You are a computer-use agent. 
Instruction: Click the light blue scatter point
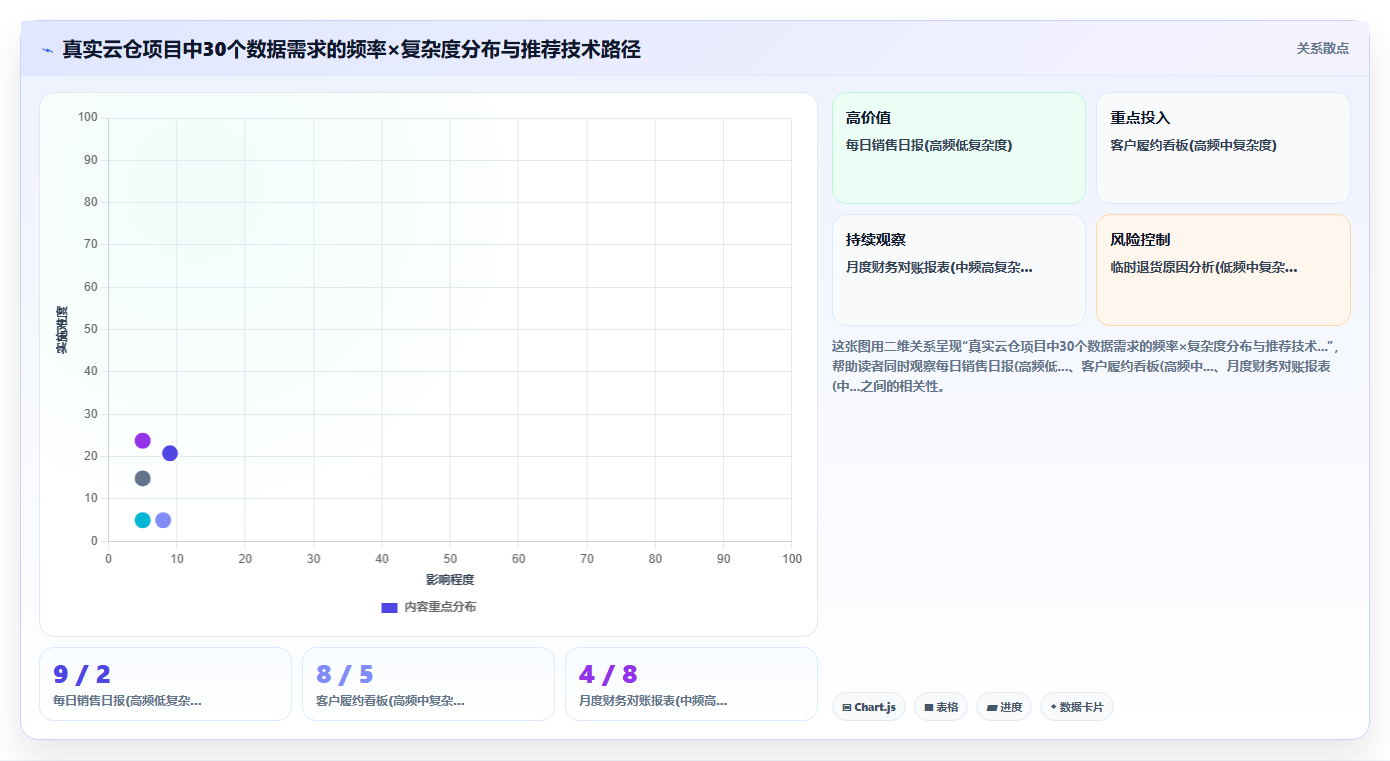163,520
